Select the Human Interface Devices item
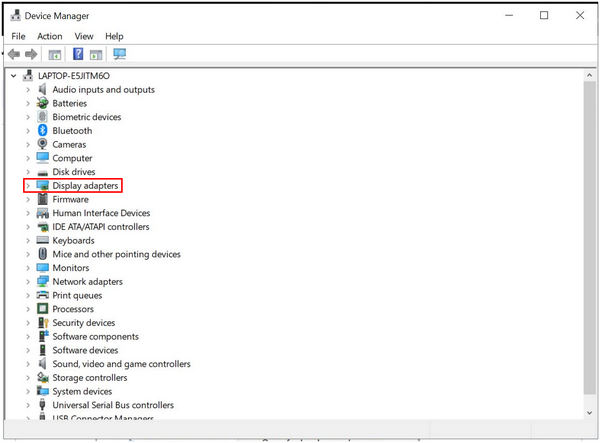The image size is (600, 443). 101,213
